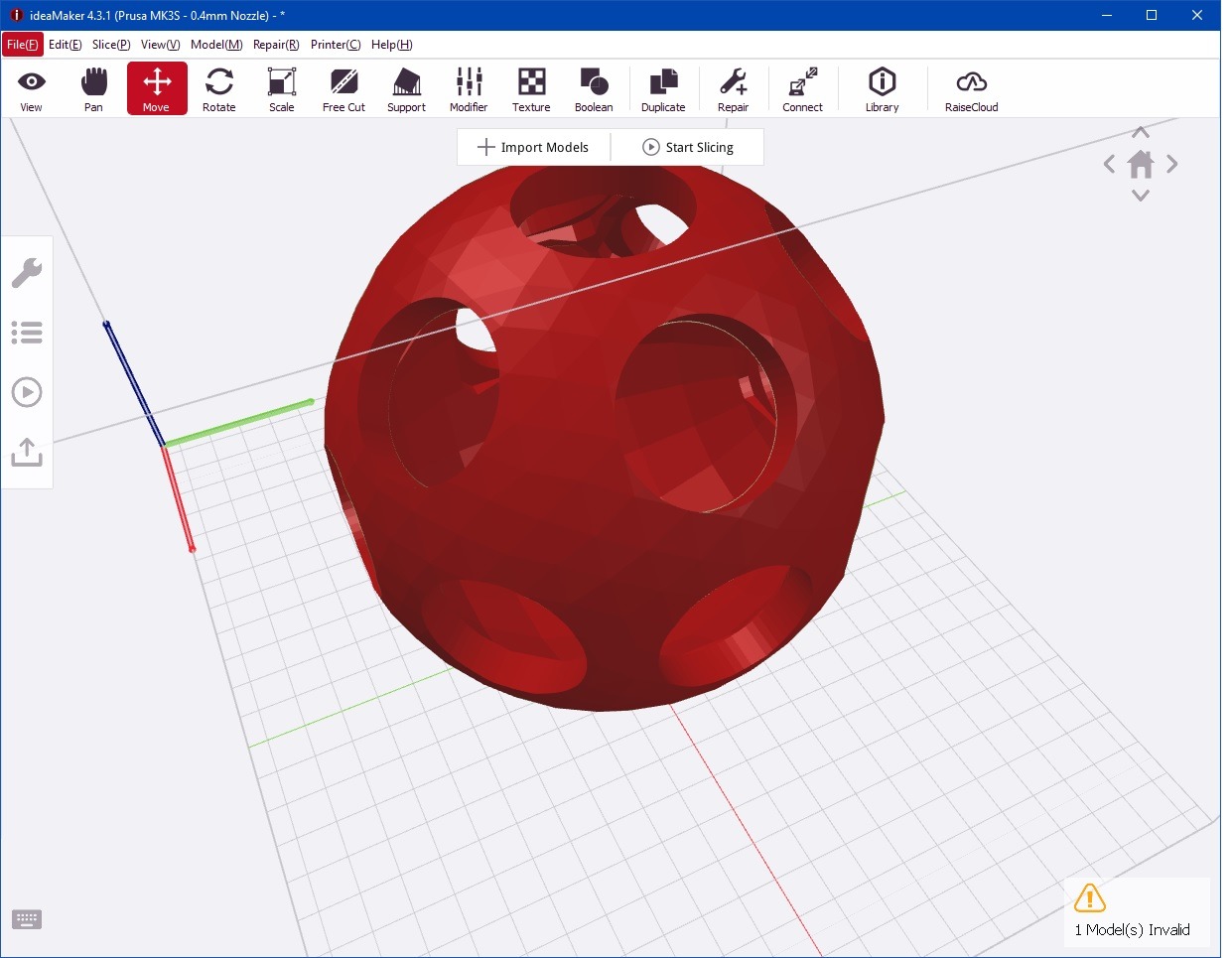1232x958 pixels.
Task: Select the Pan hand tool
Action: [x=93, y=89]
